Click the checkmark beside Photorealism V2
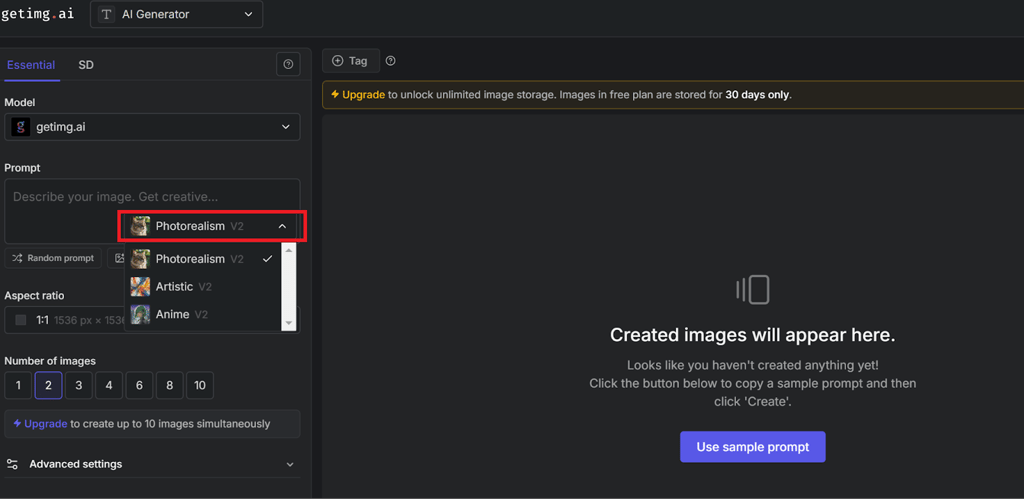Image resolution: width=1024 pixels, height=499 pixels. tap(267, 259)
